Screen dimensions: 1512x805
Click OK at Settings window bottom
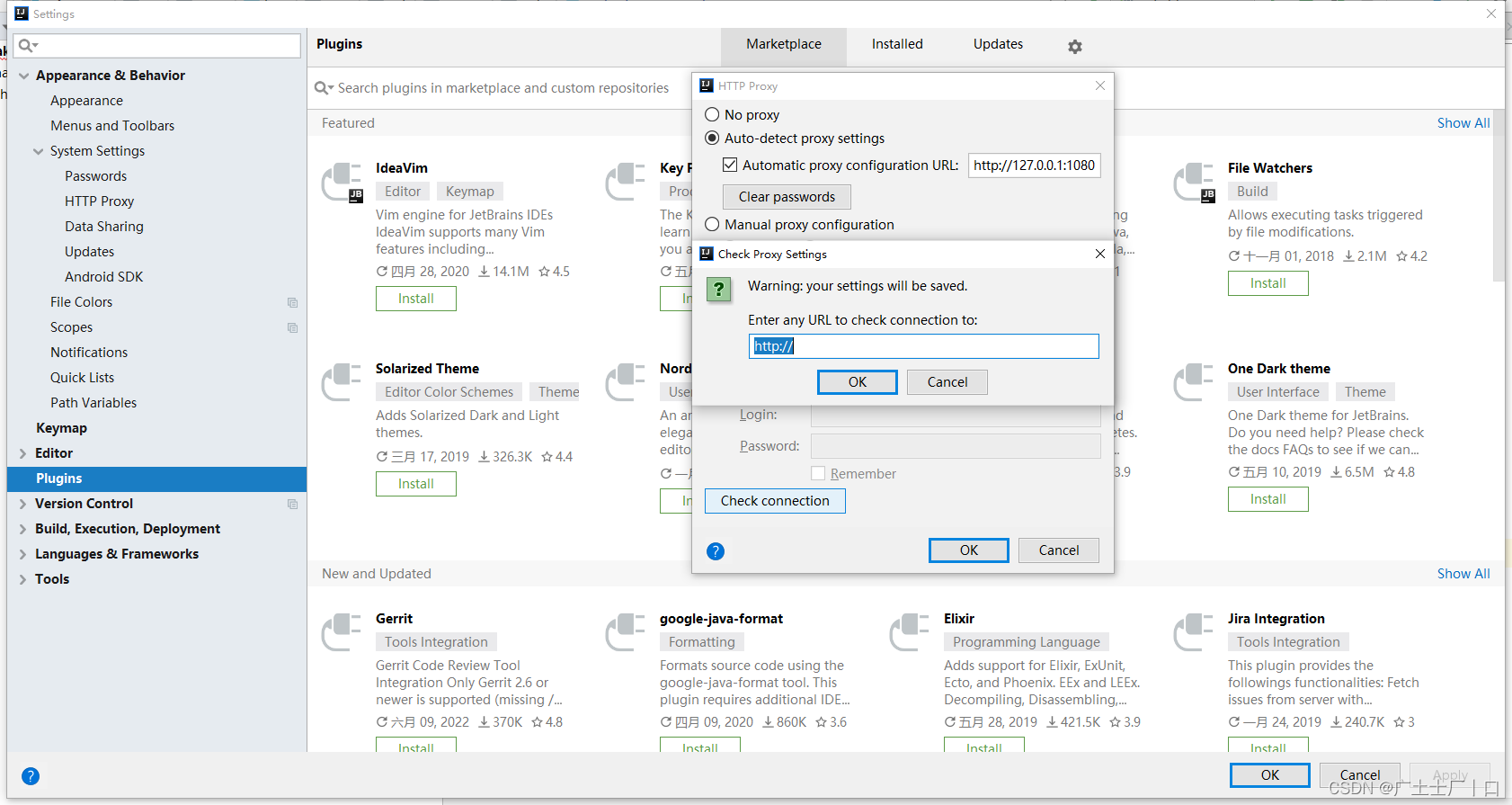click(x=1270, y=775)
